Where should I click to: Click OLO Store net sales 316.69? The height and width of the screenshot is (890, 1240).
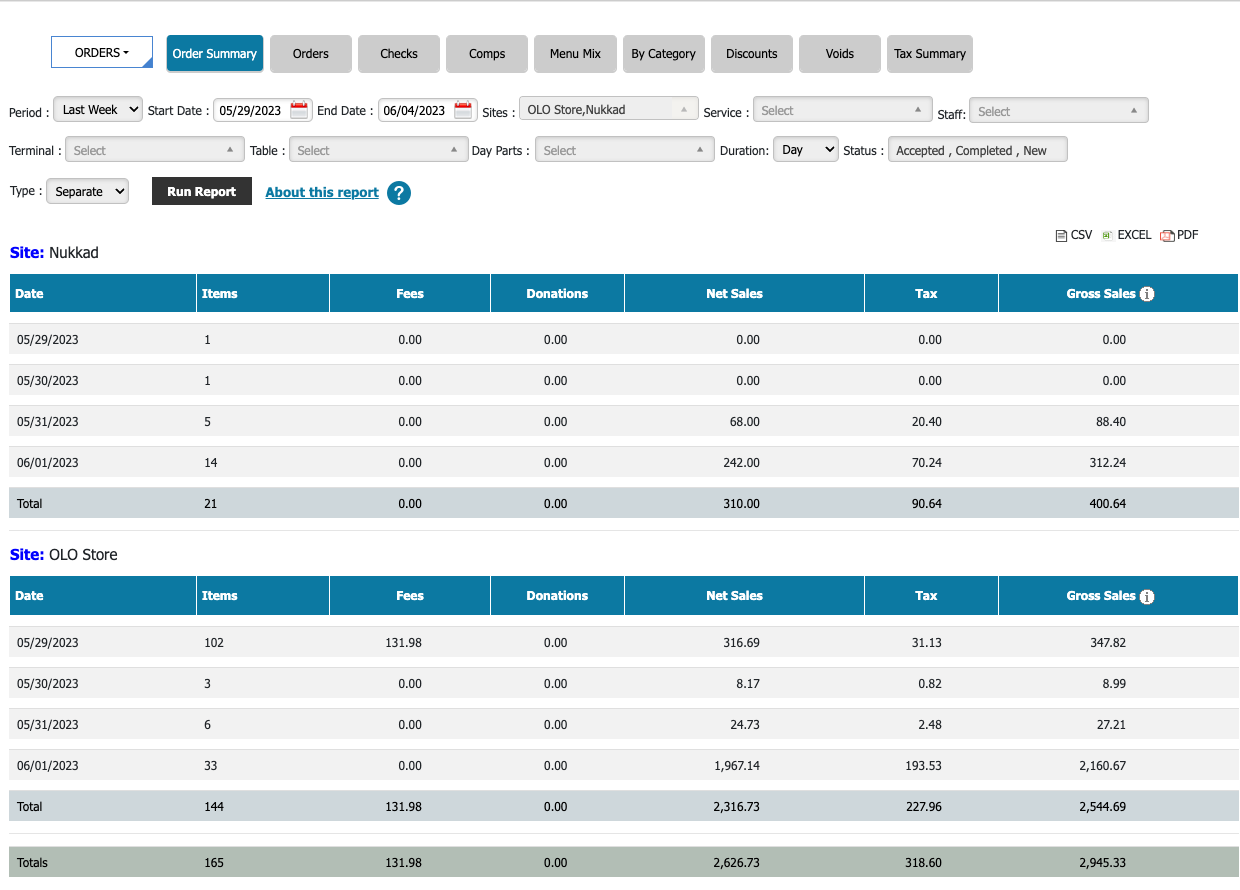coord(741,643)
